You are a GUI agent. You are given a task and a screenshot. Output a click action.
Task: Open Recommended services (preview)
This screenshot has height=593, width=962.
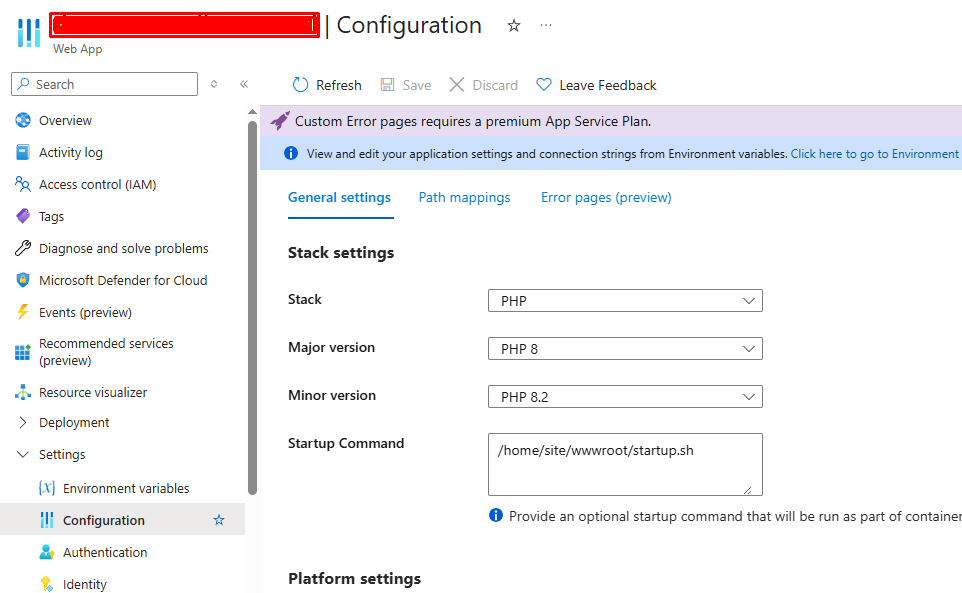pos(106,352)
